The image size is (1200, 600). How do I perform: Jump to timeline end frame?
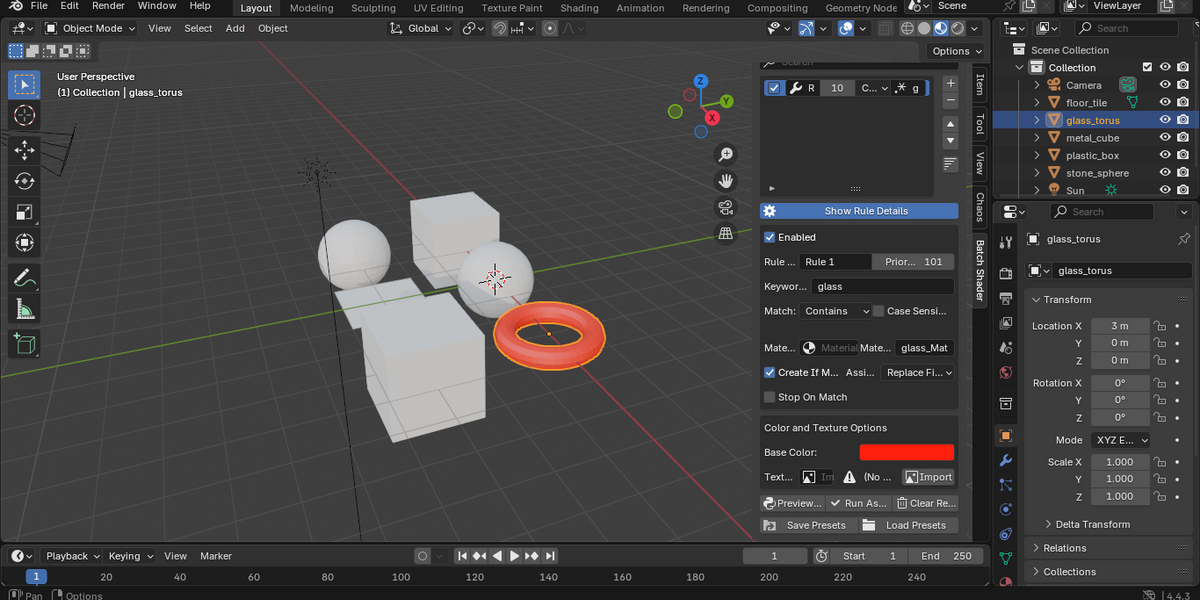click(x=550, y=556)
